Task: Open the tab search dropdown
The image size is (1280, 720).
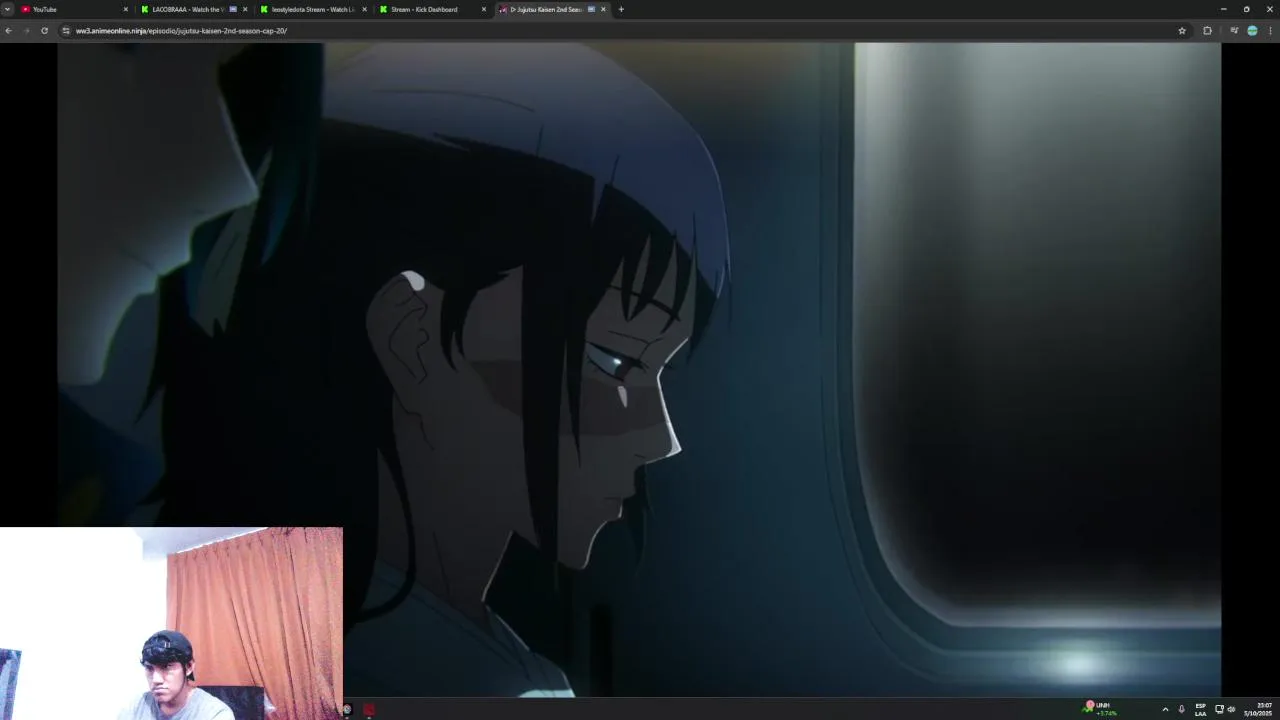Action: 7,9
